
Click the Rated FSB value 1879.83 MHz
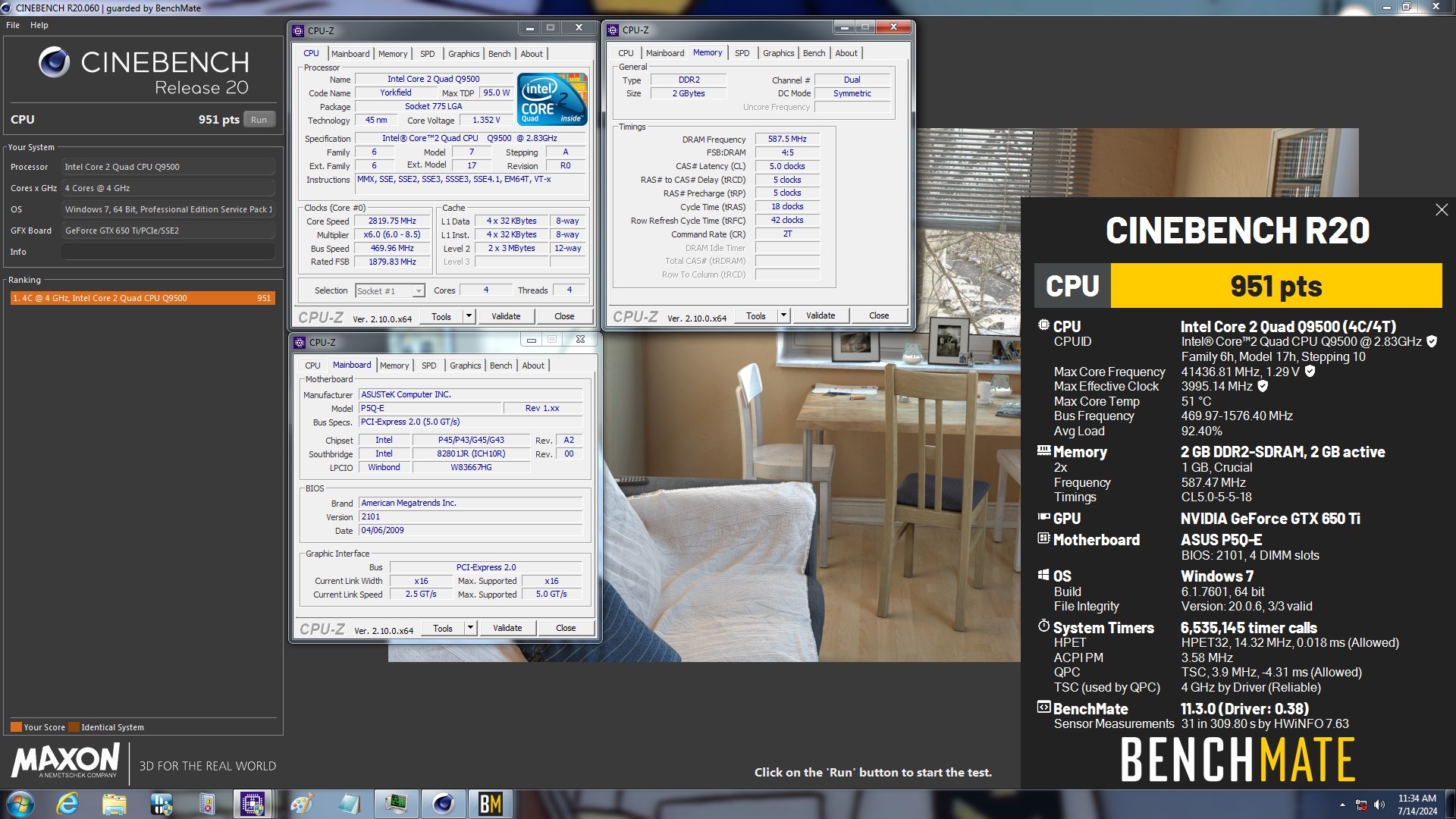pyautogui.click(x=392, y=262)
